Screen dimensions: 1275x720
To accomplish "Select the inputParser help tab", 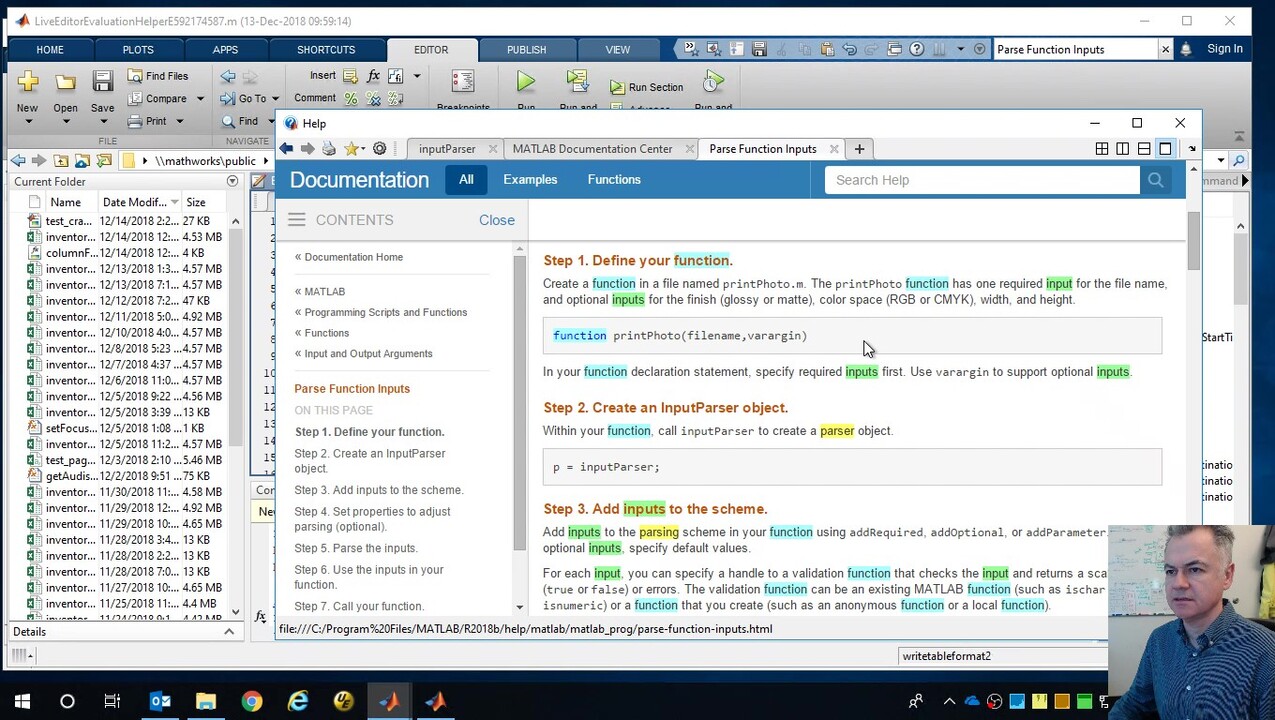I will pyautogui.click(x=447, y=149).
